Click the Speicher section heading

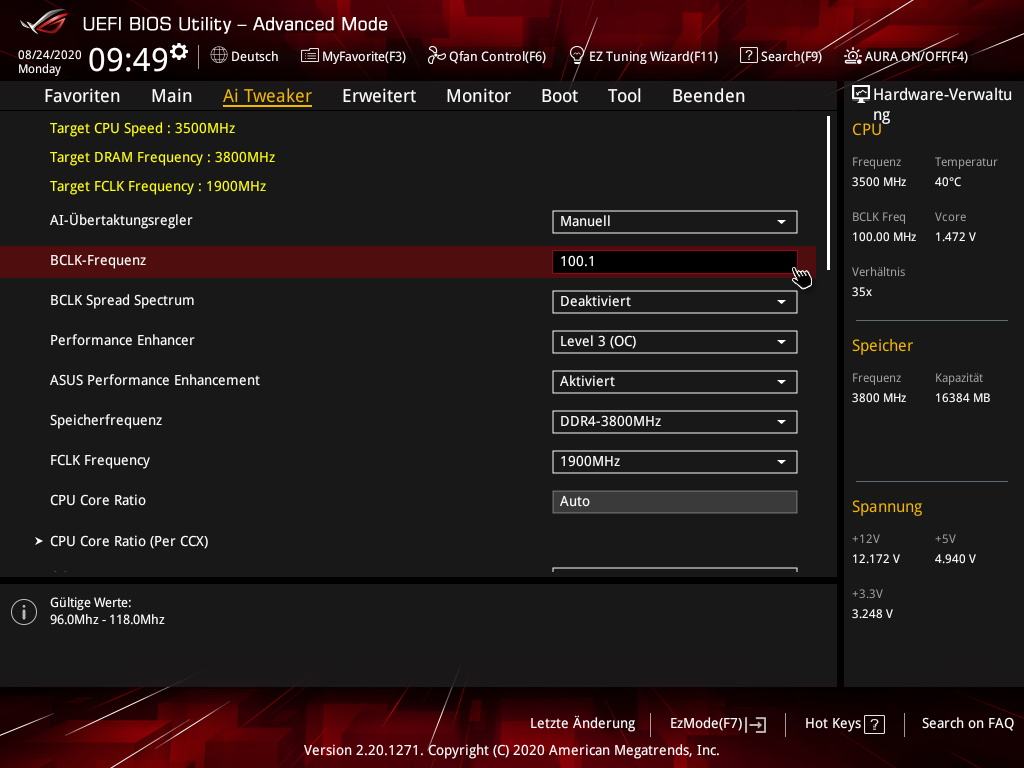pyautogui.click(x=882, y=345)
